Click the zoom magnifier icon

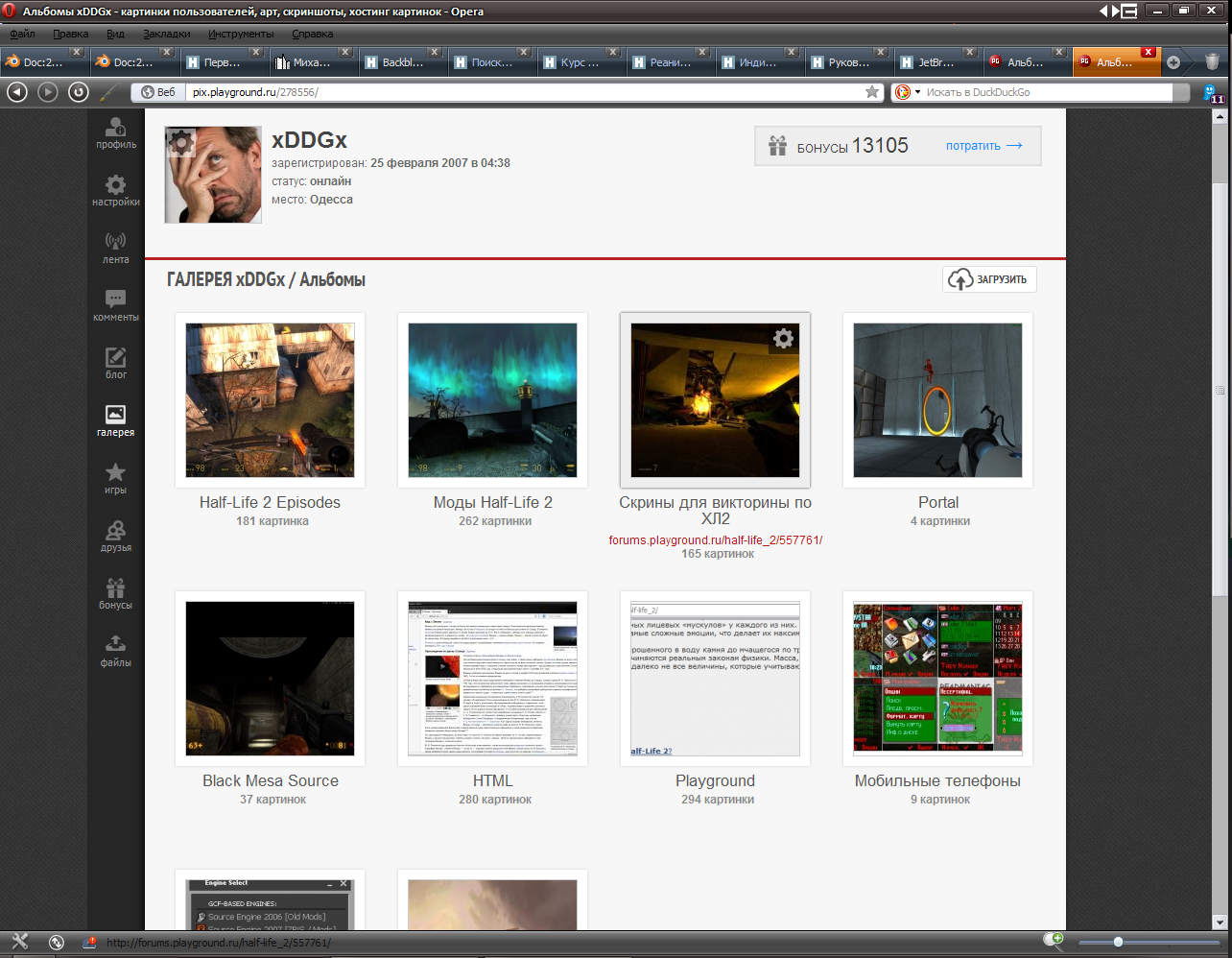click(x=1053, y=942)
